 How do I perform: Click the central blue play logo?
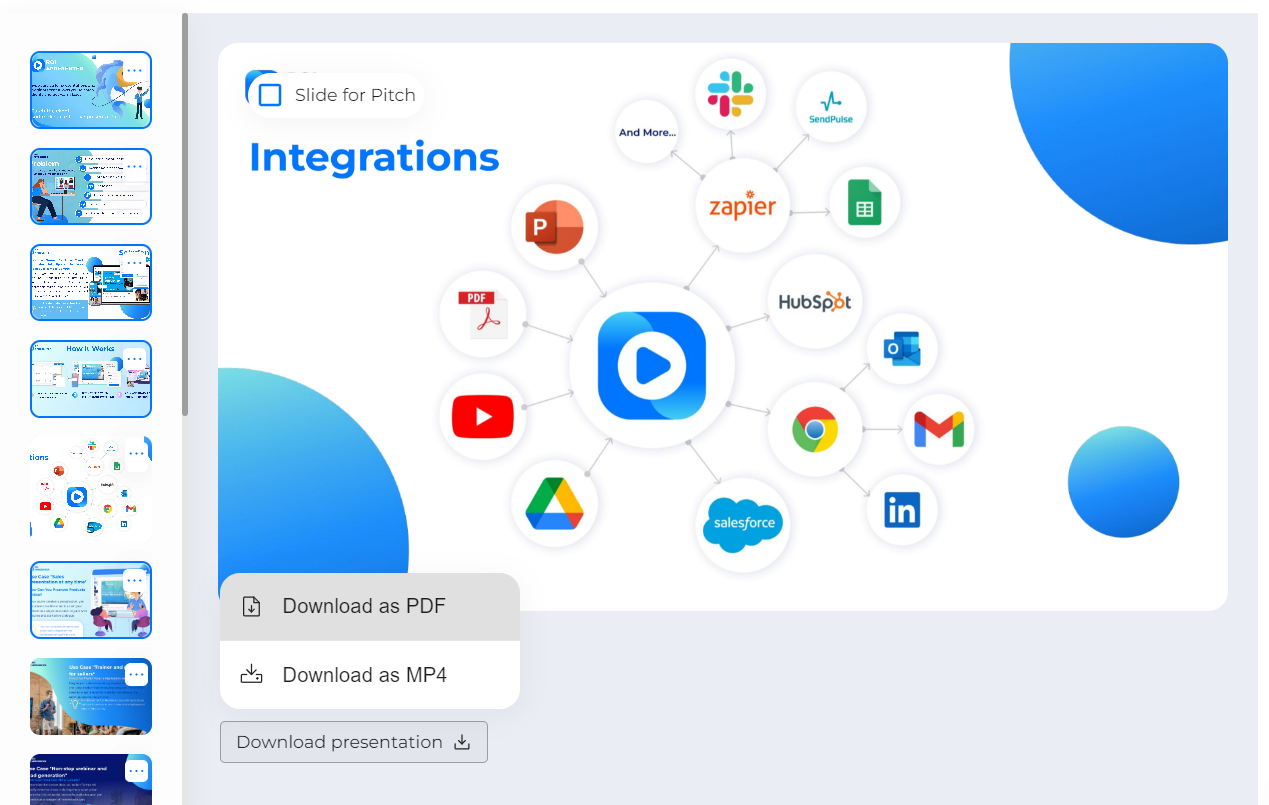pyautogui.click(x=652, y=366)
